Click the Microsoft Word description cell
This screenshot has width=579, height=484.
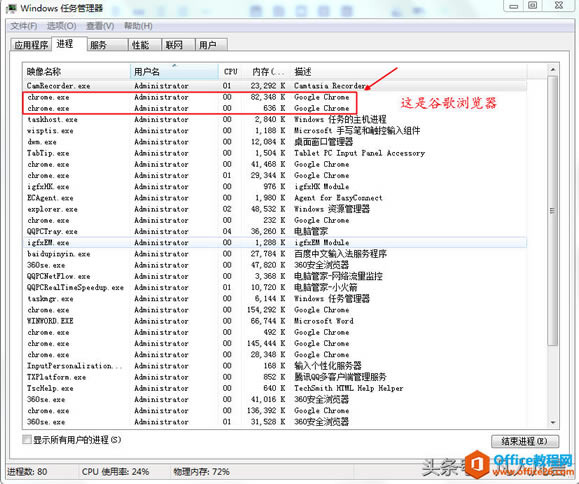tap(323, 321)
